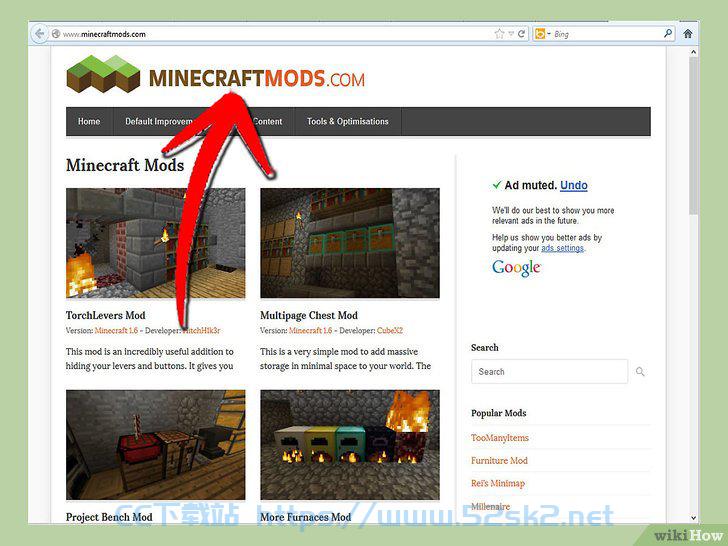Click scrollbar down arrow
Image resolution: width=728 pixels, height=546 pixels.
click(x=693, y=518)
